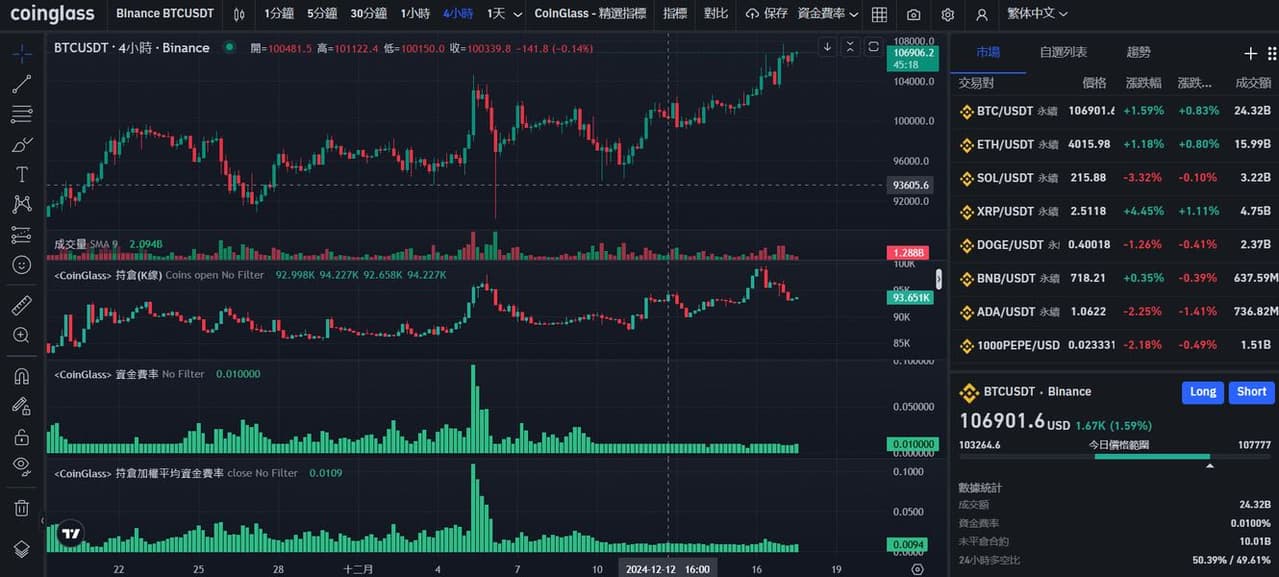
Task: Open chart settings gear at time axis
Action: [x=917, y=569]
